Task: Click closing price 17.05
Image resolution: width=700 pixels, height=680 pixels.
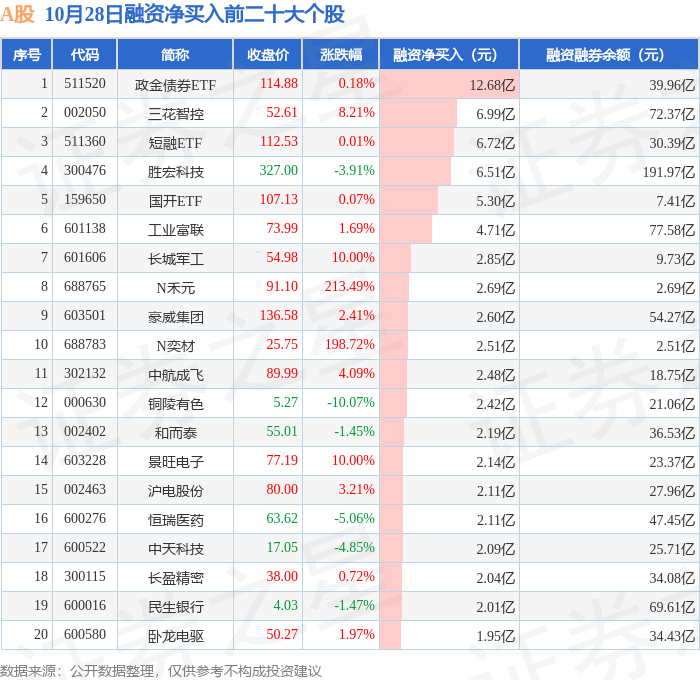Action: pyautogui.click(x=282, y=548)
